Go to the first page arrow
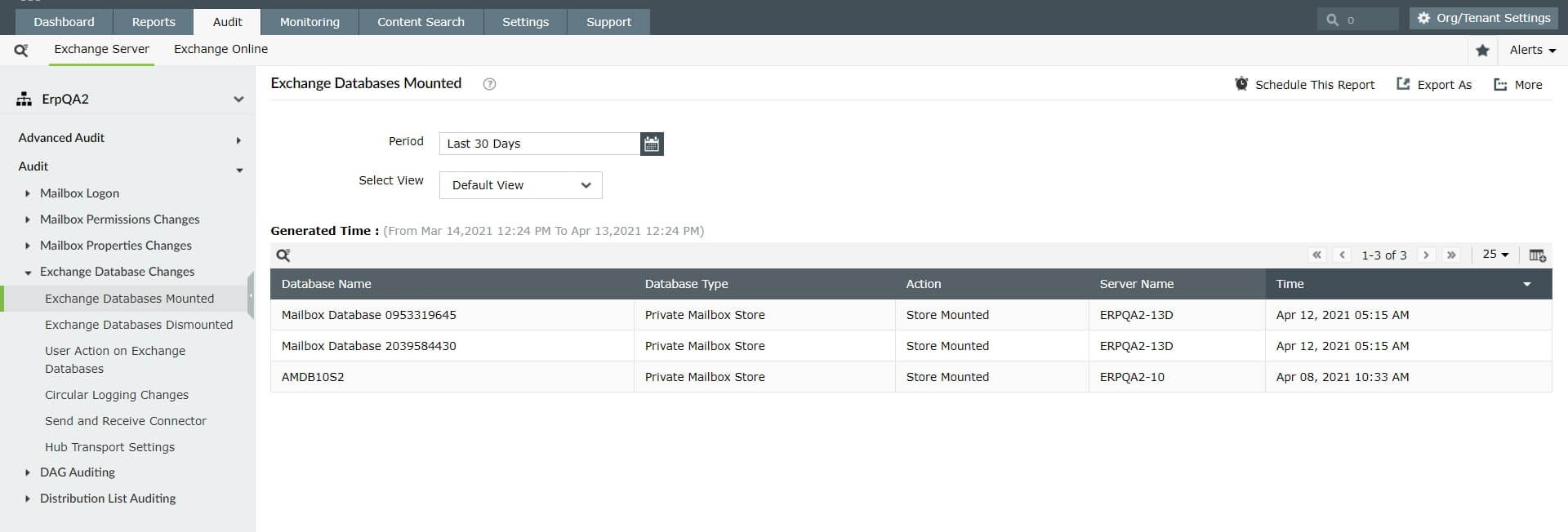The height and width of the screenshot is (532, 1568). point(1316,255)
